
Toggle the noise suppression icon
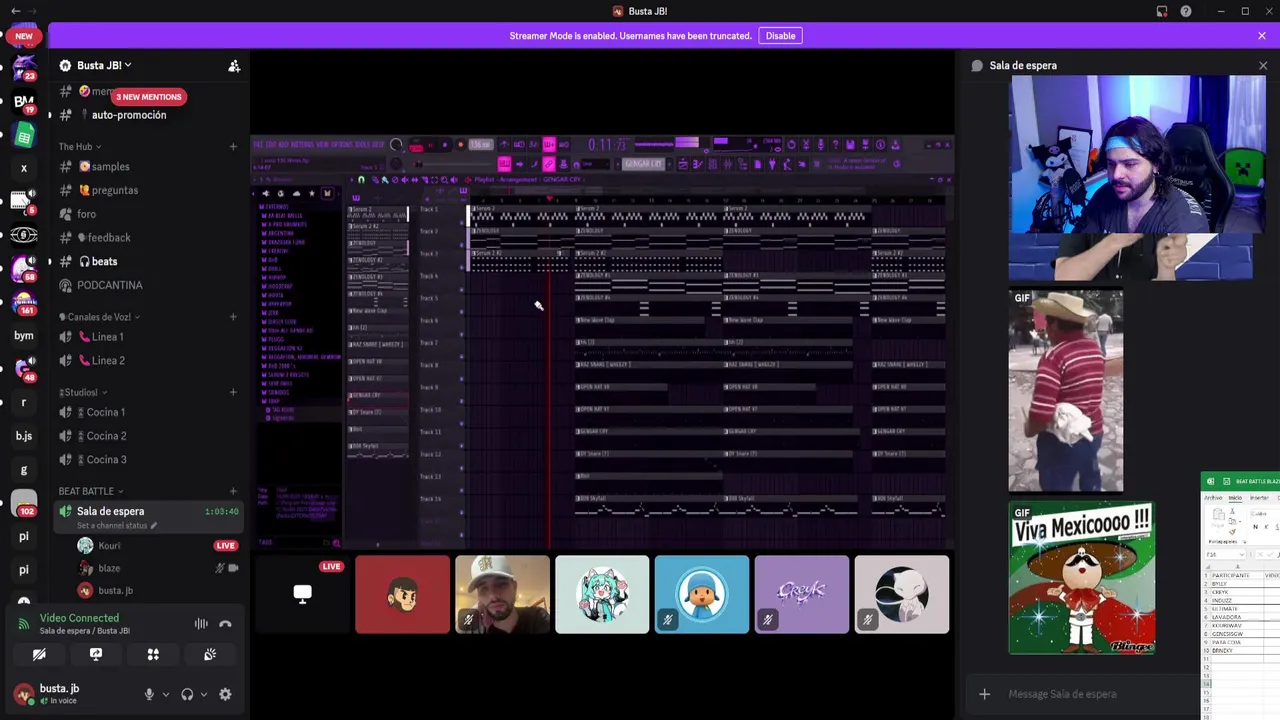(201, 624)
